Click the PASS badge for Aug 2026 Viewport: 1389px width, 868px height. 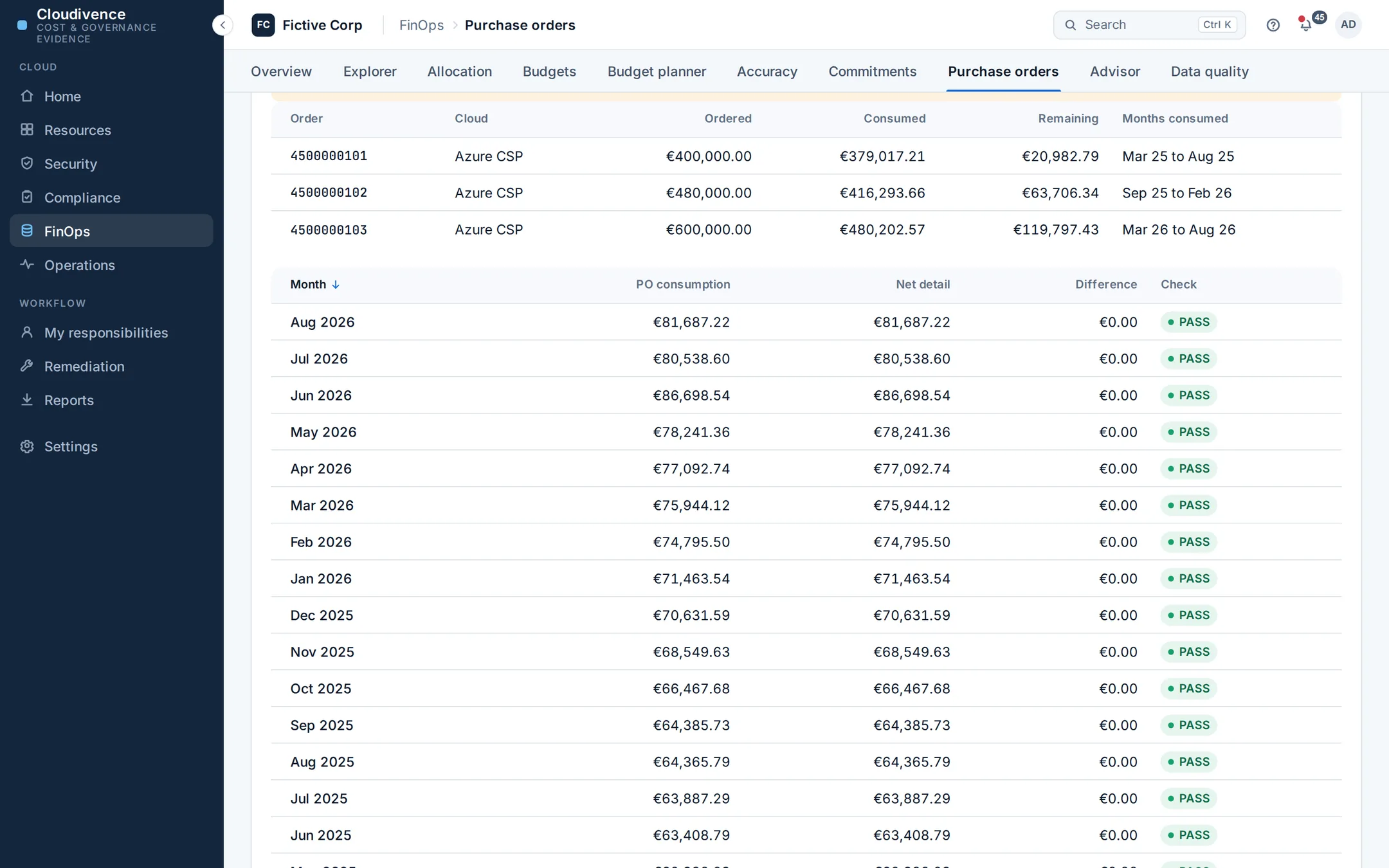(1188, 321)
